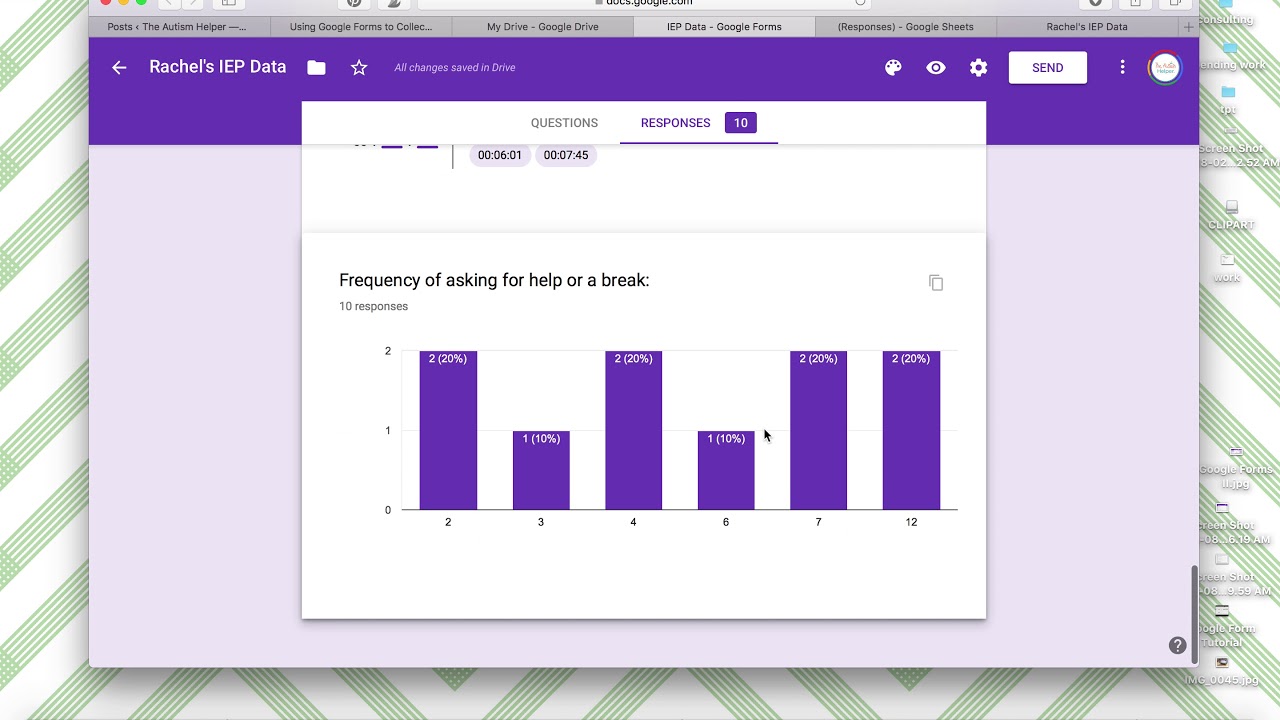This screenshot has width=1280, height=720.
Task: Click the bar for value 3
Action: 541,470
